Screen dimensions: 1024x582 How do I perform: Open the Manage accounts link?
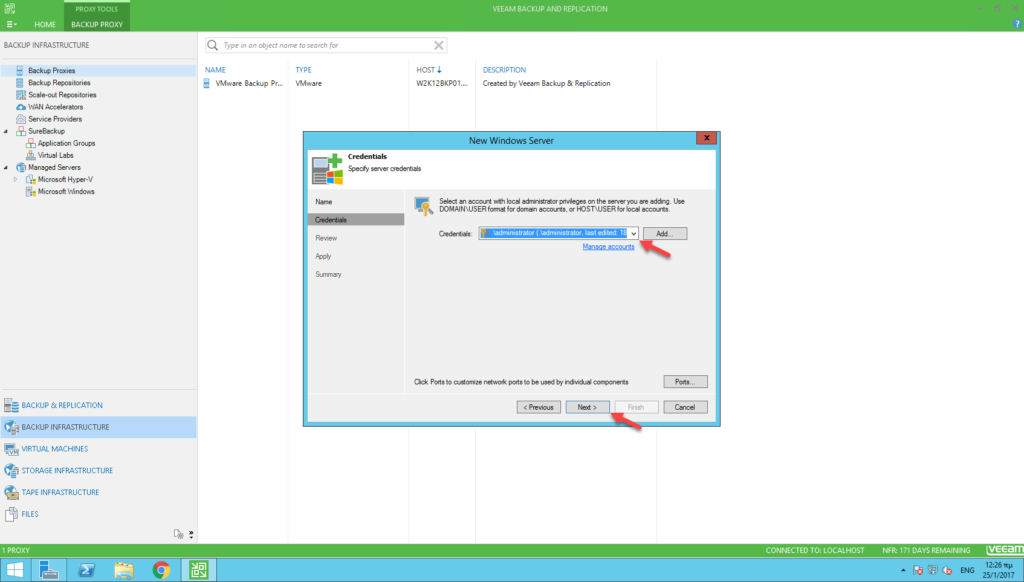[608, 247]
